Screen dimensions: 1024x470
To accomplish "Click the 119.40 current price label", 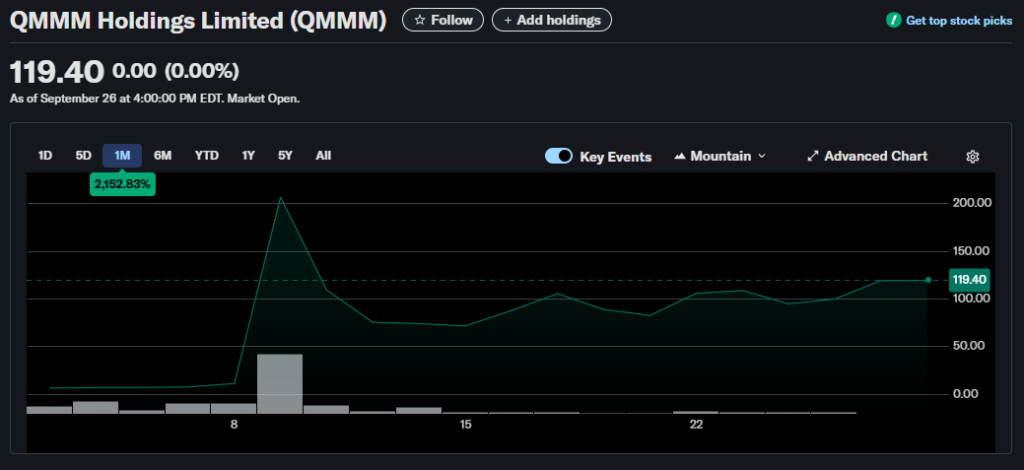I will point(969,280).
